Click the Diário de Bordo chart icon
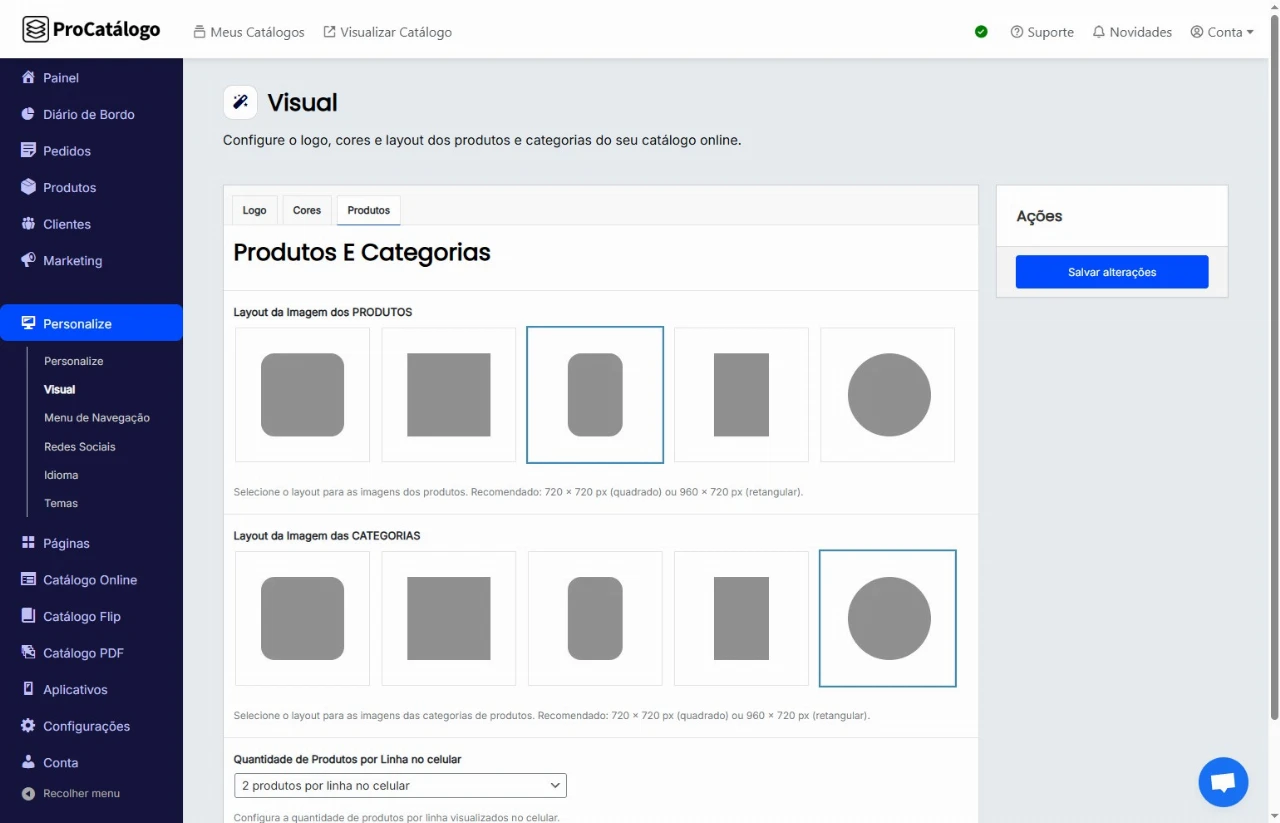 point(28,114)
